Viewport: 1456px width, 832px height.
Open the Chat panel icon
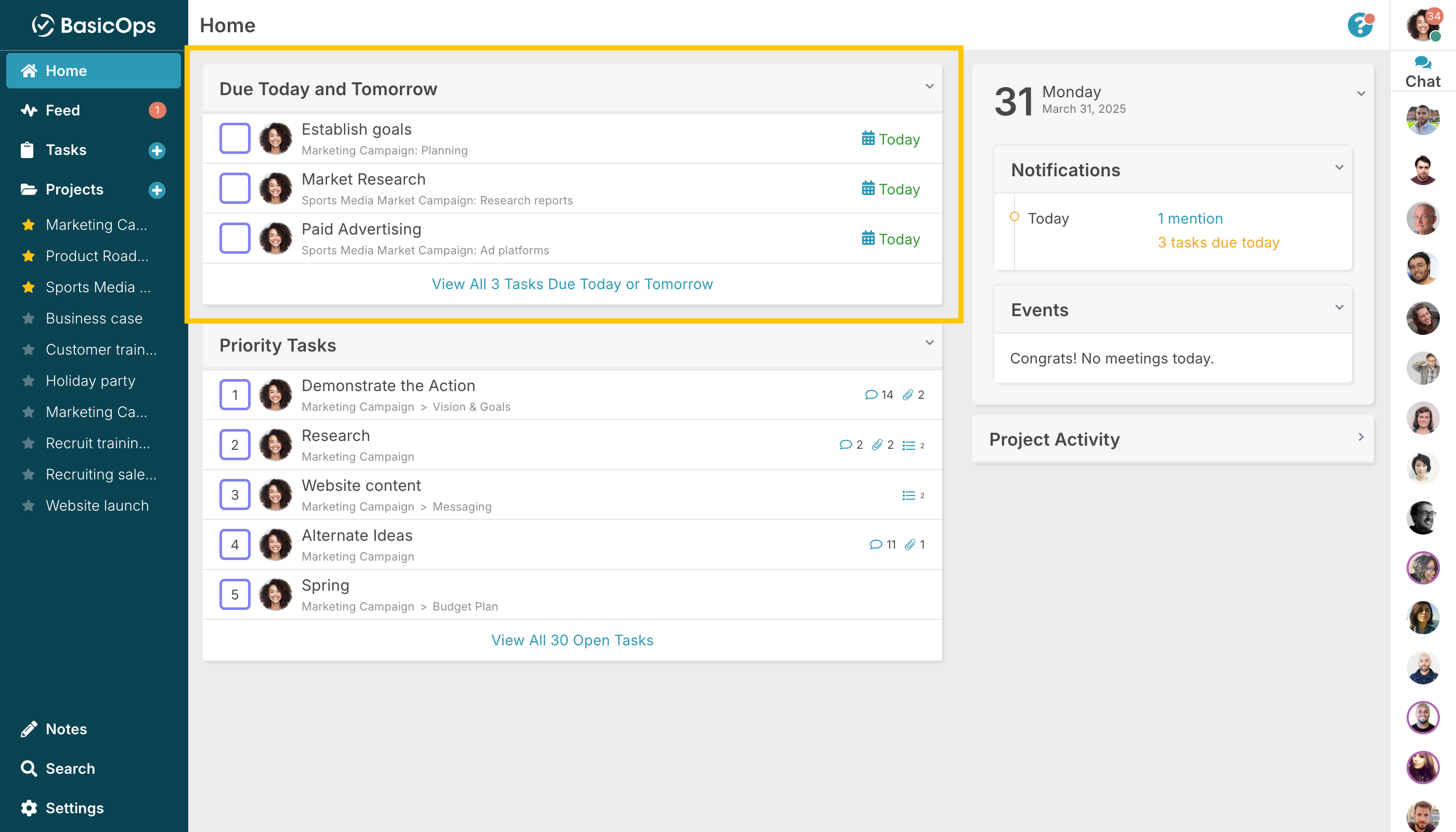[x=1422, y=71]
